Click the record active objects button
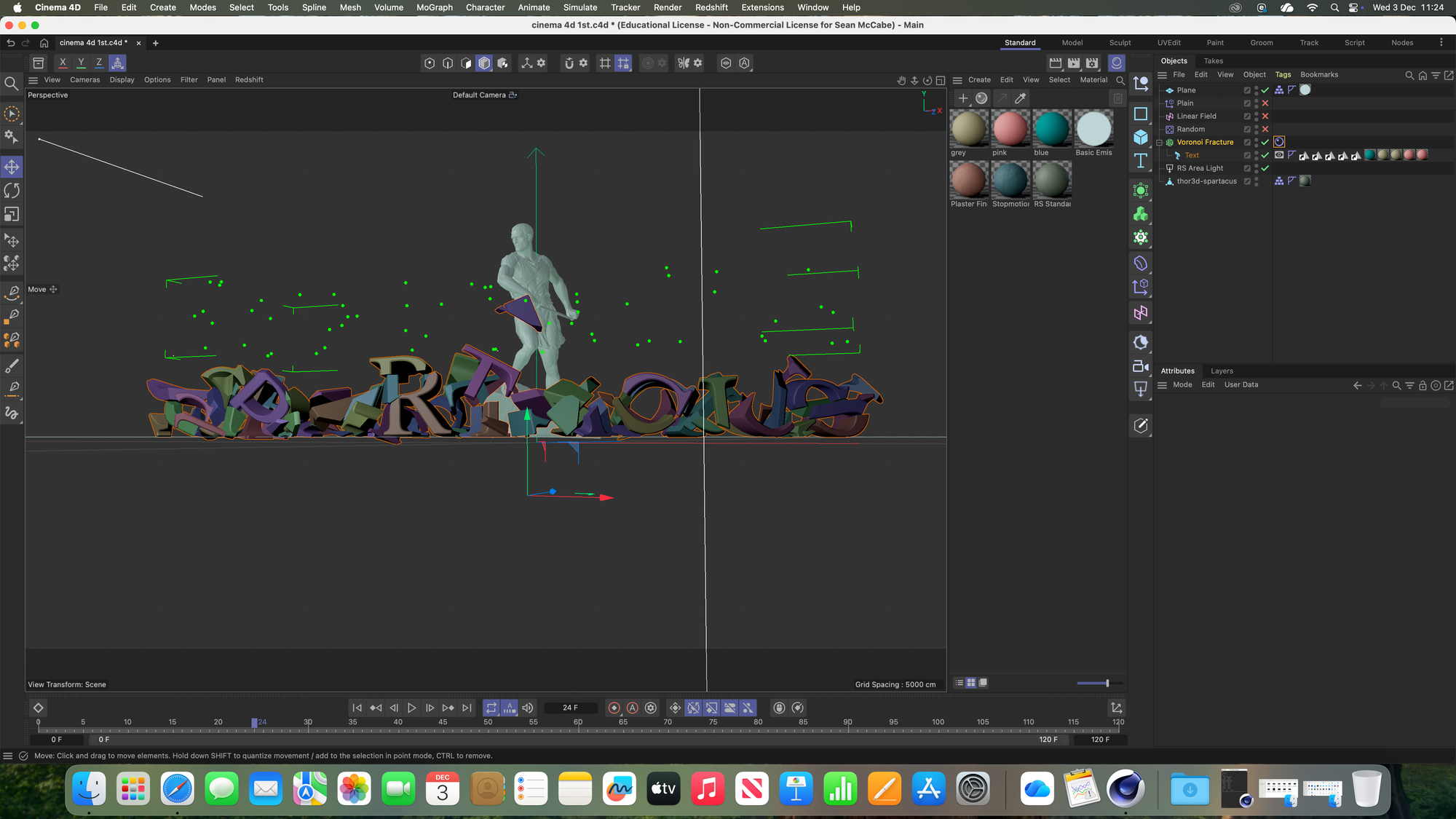 [614, 708]
